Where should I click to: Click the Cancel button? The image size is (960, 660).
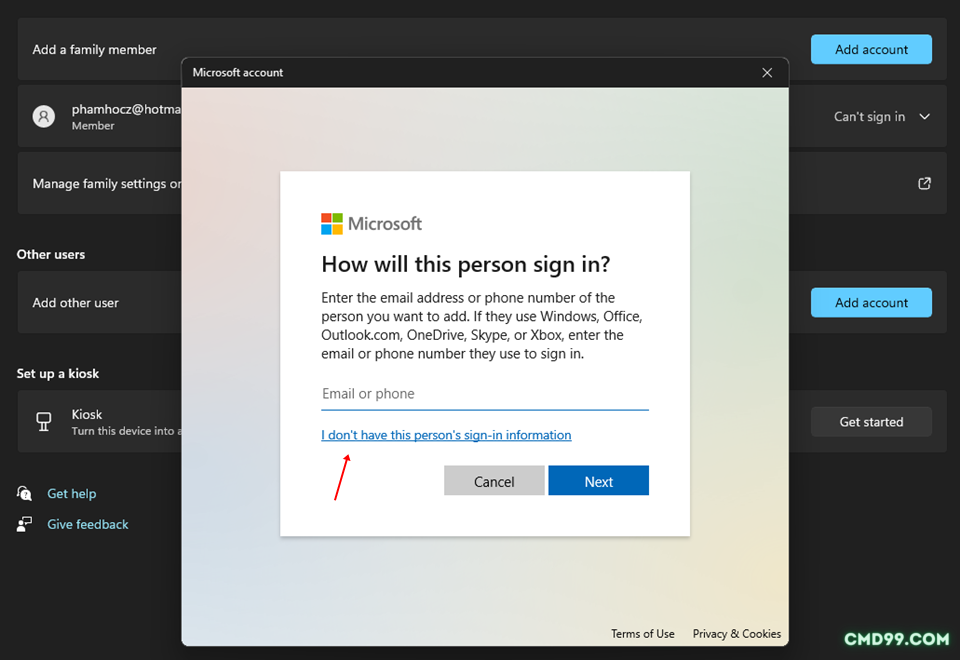click(x=493, y=481)
